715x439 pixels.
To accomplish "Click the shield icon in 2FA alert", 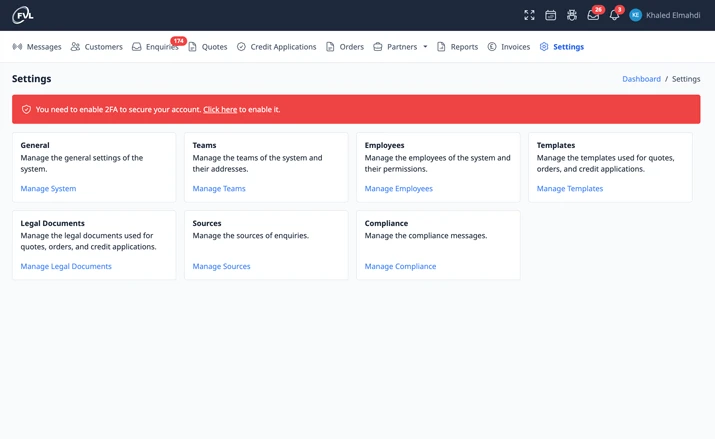I will (26, 109).
